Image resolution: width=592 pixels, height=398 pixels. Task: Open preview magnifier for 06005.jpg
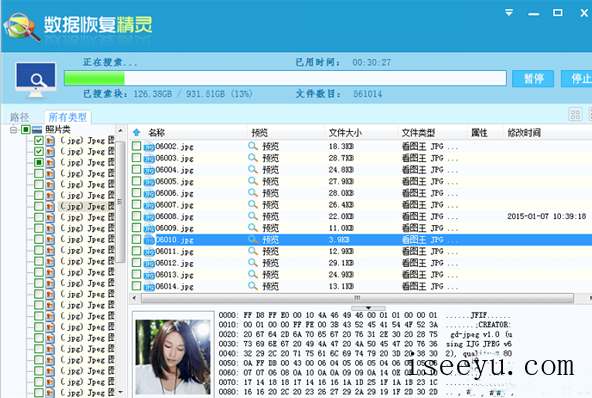(253, 181)
